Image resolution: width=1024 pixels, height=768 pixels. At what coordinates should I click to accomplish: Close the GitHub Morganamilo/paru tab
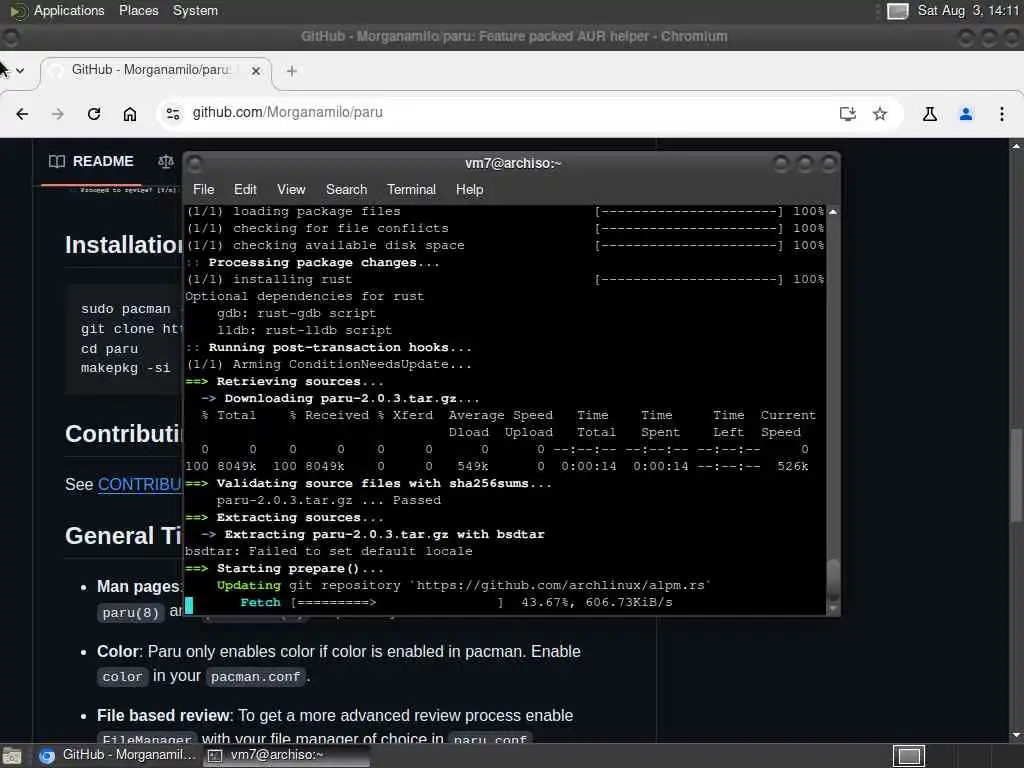tap(256, 71)
